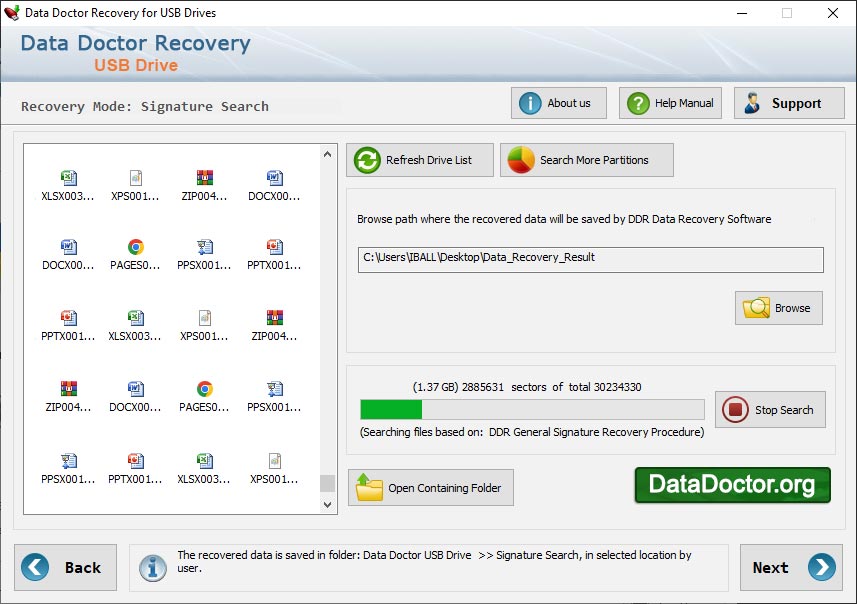The height and width of the screenshot is (604, 857).
Task: Click the pie-chart Search More Partitions icon
Action: point(523,159)
